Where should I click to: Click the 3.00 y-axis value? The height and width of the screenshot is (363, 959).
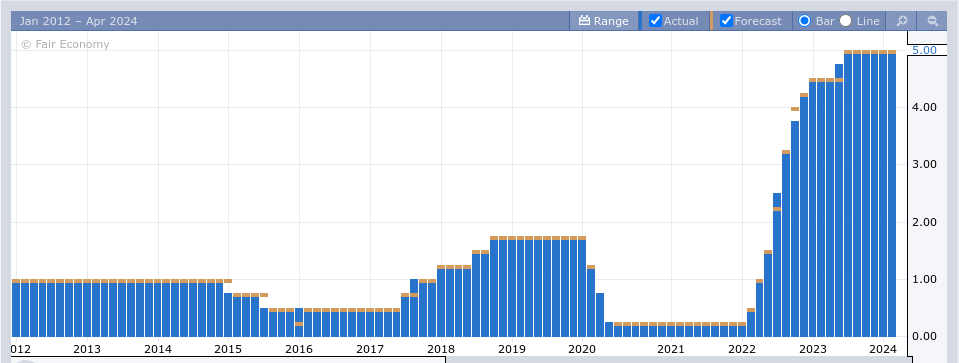click(924, 164)
